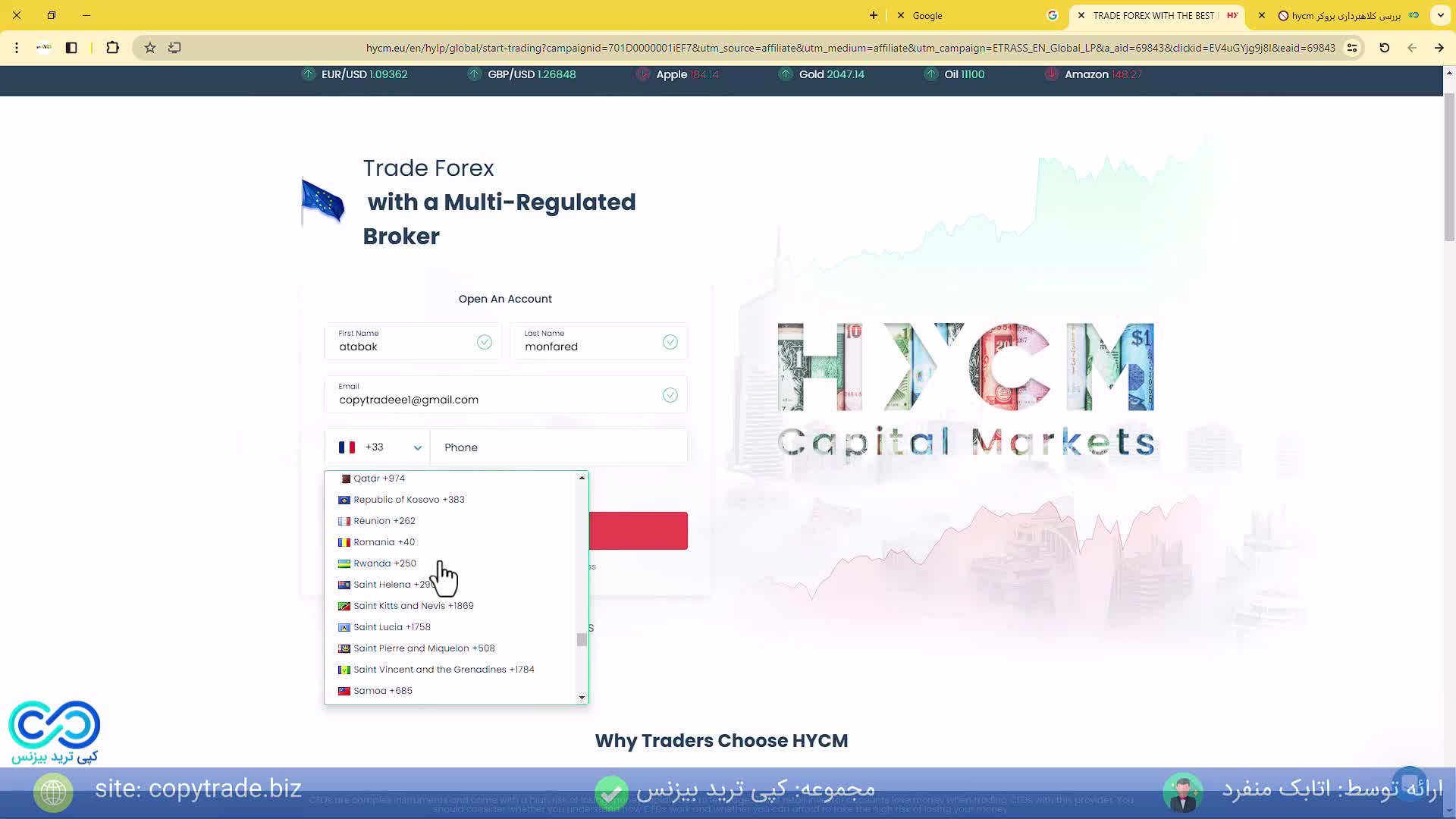Viewport: 1456px width, 819px height.
Task: Click the forward navigation arrow
Action: 1439,48
